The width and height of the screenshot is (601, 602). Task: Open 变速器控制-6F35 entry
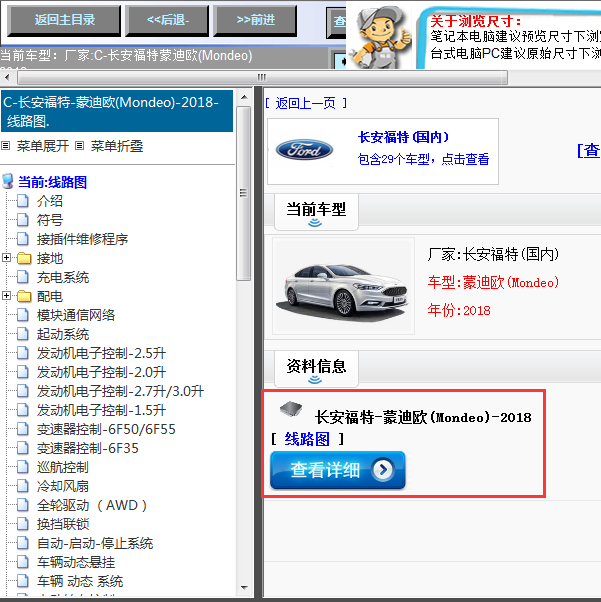tap(88, 448)
